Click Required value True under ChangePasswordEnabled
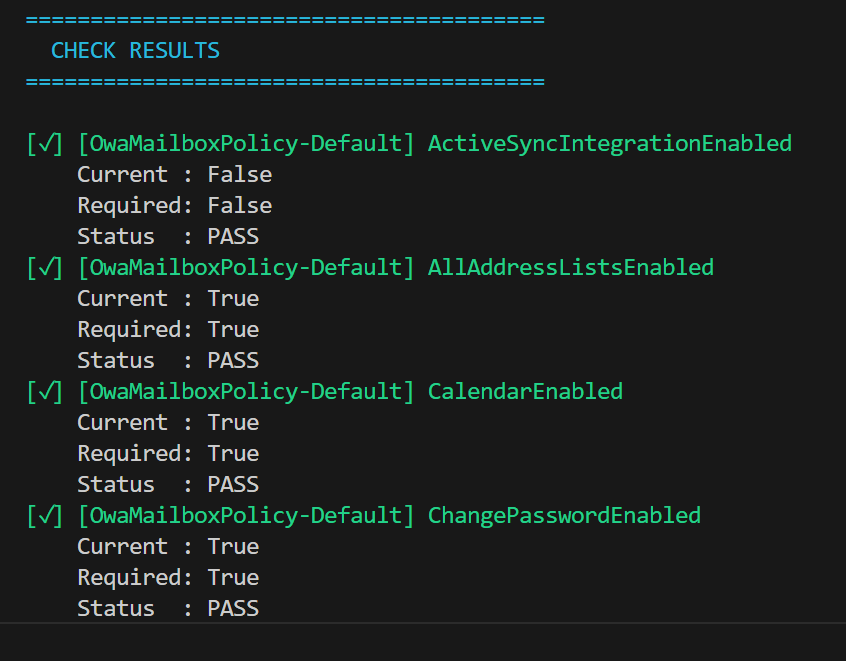Screen dimensions: 846x661 [x=233, y=578]
